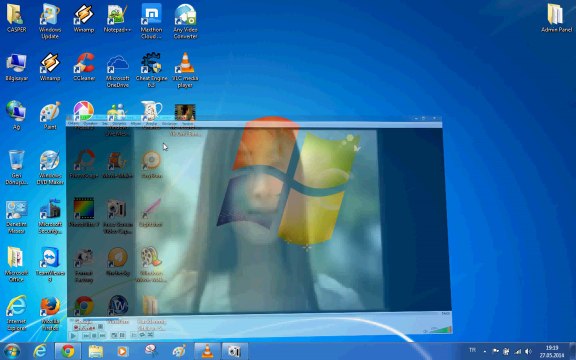
Task: Select the Notepad++ desktop shortcut
Action: [x=117, y=18]
